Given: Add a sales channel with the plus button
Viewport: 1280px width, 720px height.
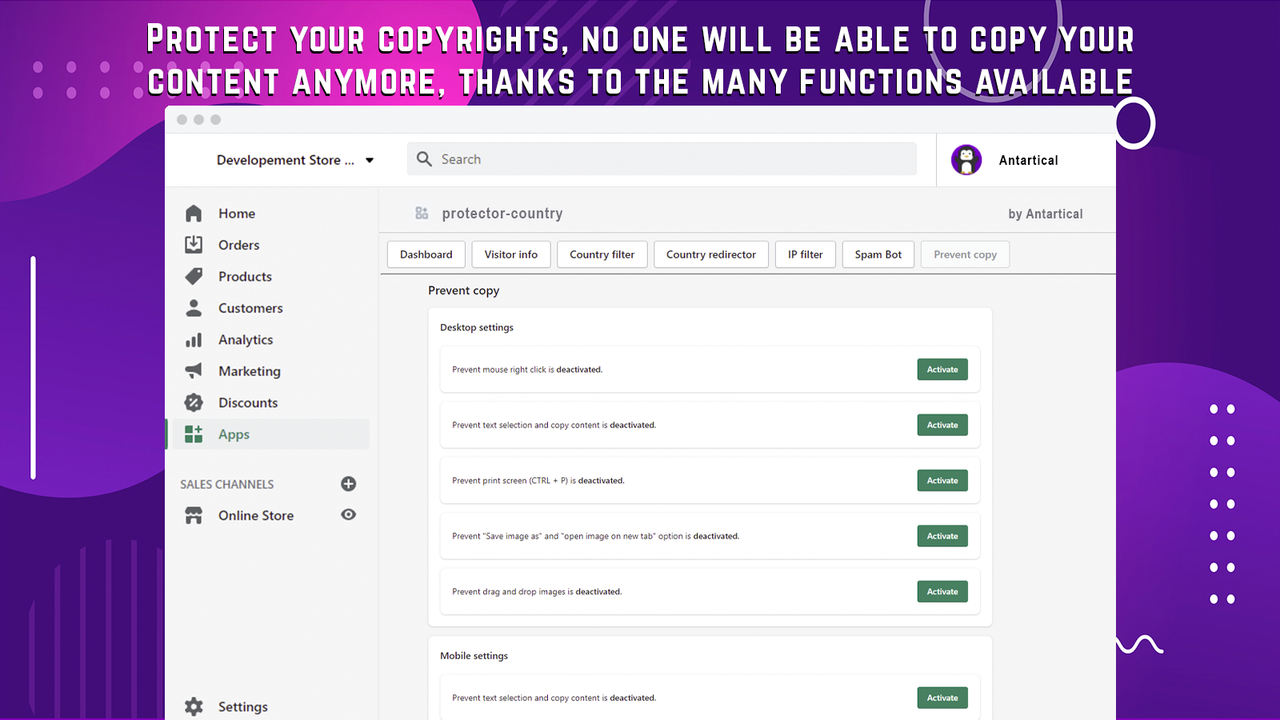Looking at the screenshot, I should click(348, 483).
